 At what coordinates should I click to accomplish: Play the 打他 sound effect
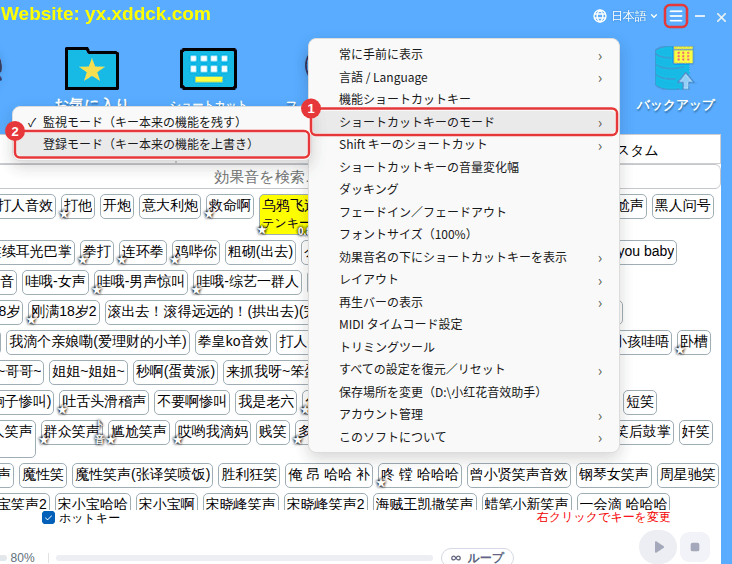(78, 206)
